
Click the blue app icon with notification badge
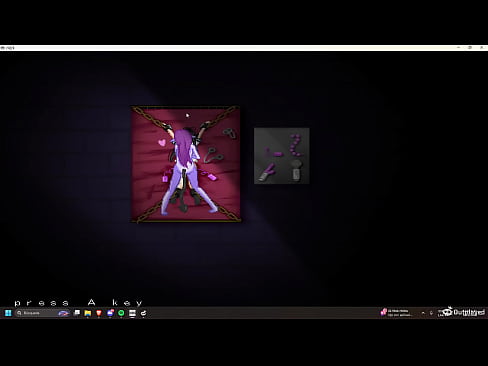pos(110,313)
